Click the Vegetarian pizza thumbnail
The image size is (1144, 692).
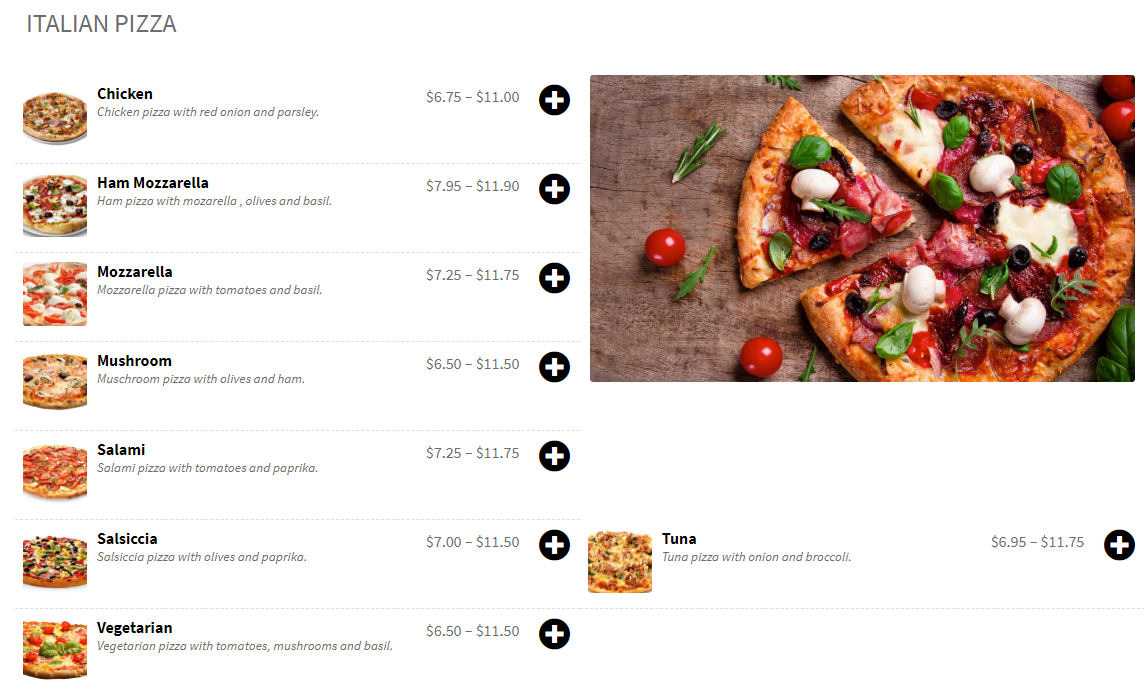(x=55, y=650)
